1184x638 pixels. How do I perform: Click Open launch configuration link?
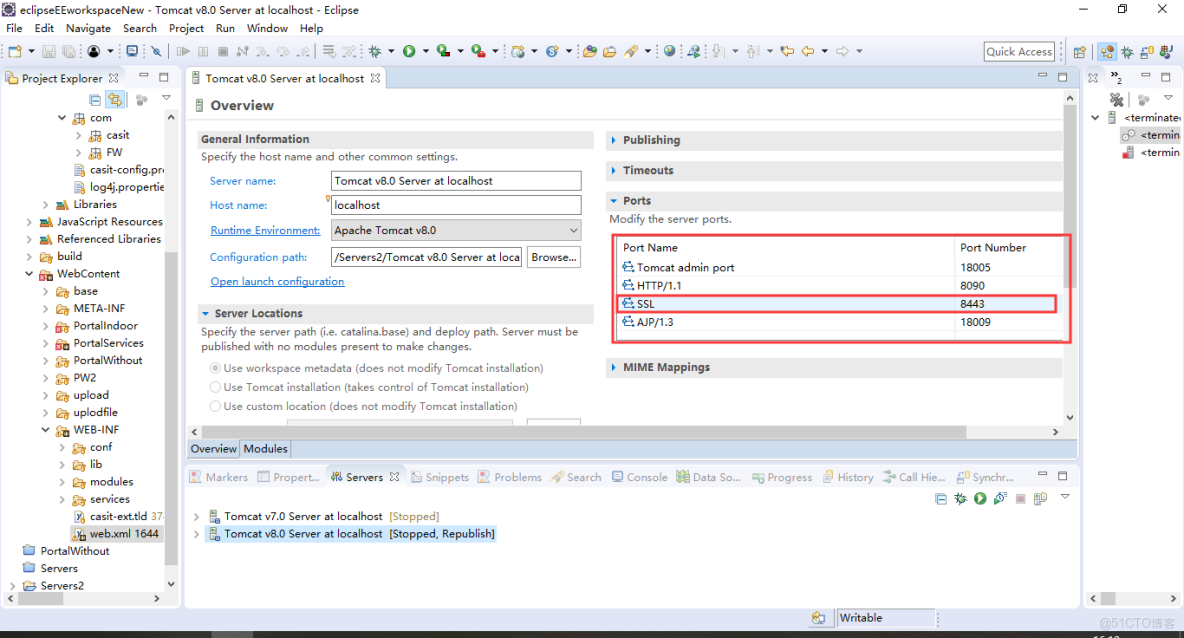point(277,282)
